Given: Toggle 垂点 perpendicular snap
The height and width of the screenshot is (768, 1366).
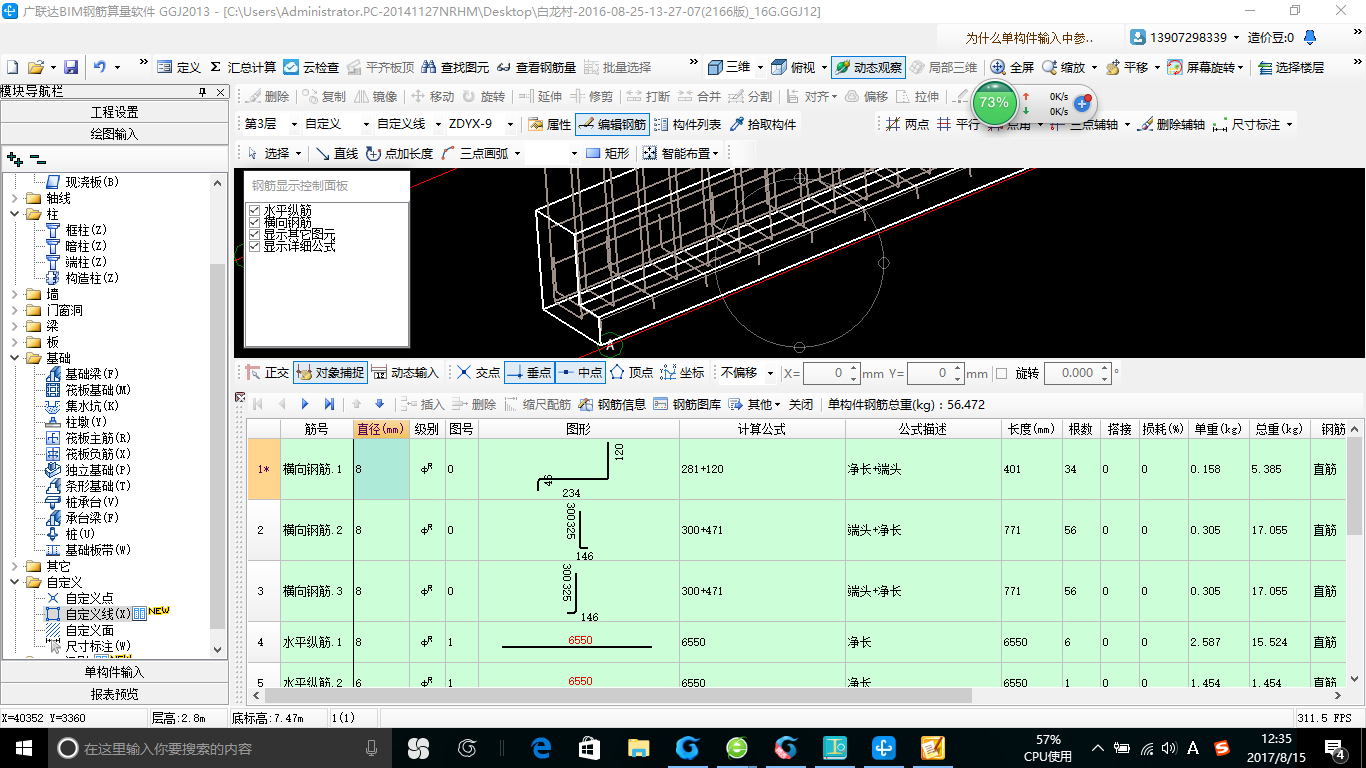Looking at the screenshot, I should point(529,373).
